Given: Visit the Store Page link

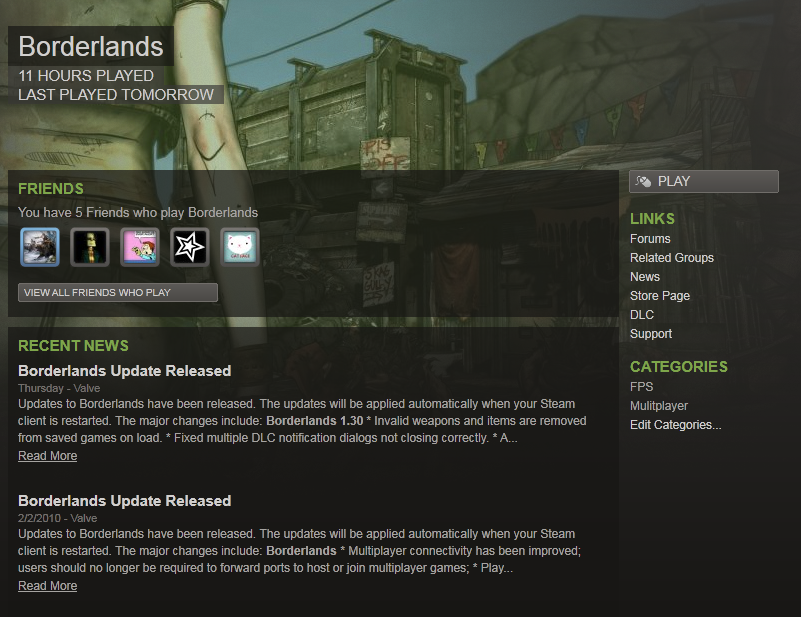Looking at the screenshot, I should (x=659, y=296).
